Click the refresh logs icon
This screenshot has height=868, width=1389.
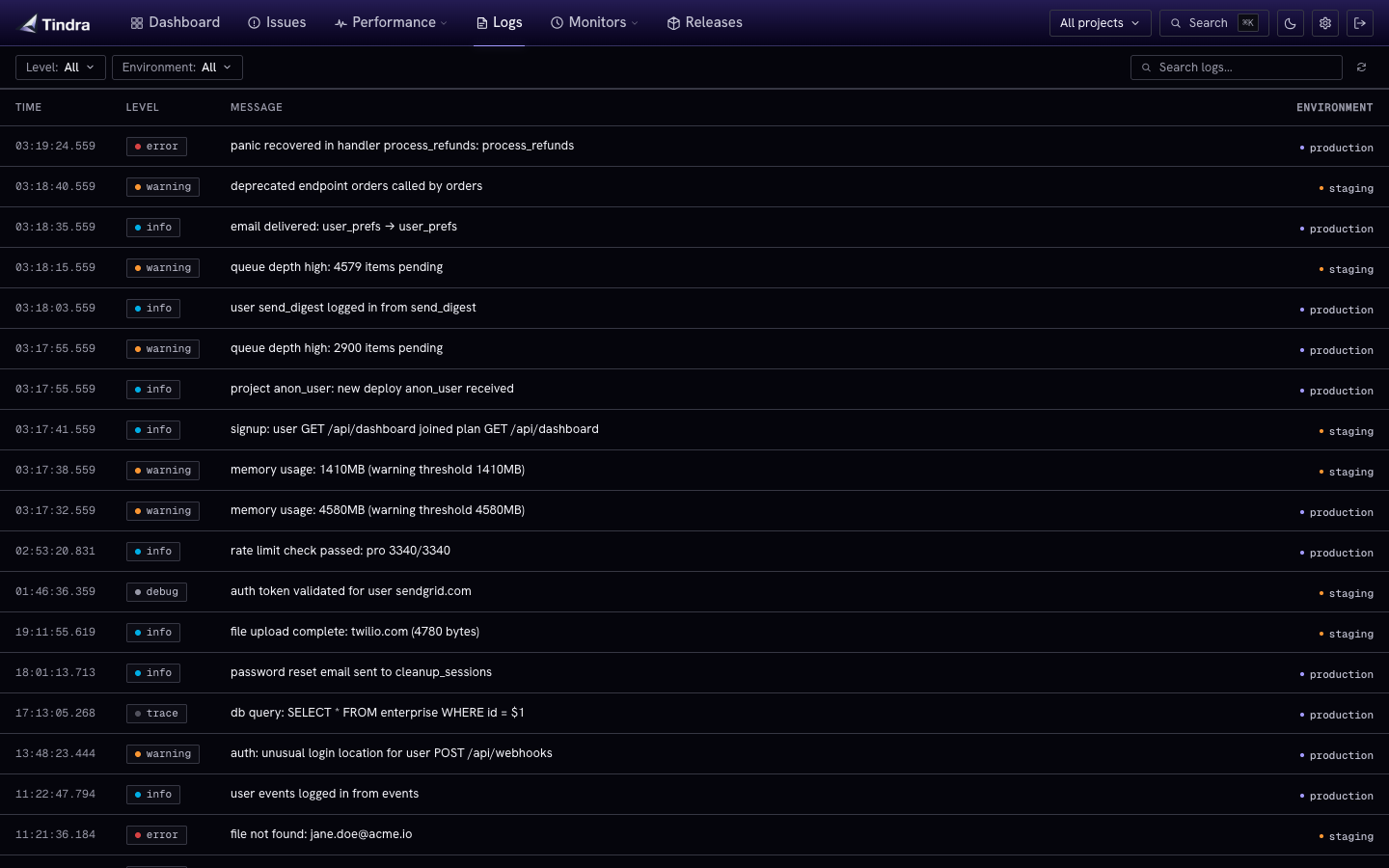point(1361,68)
